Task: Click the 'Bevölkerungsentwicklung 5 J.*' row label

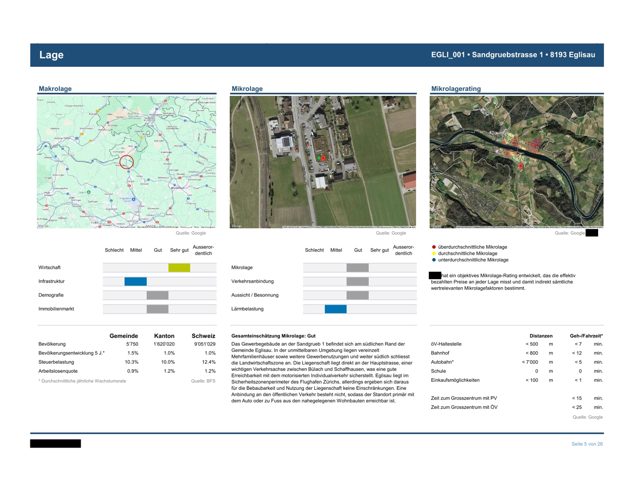Action: pos(71,353)
